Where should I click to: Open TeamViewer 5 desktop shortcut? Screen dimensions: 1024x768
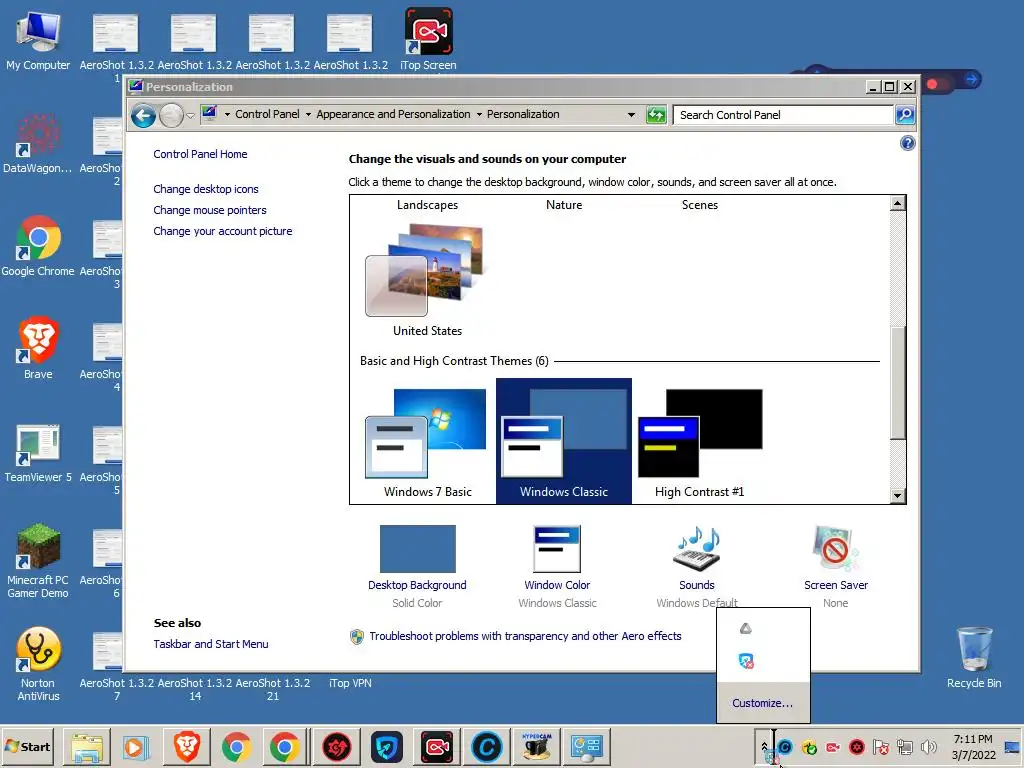point(38,453)
